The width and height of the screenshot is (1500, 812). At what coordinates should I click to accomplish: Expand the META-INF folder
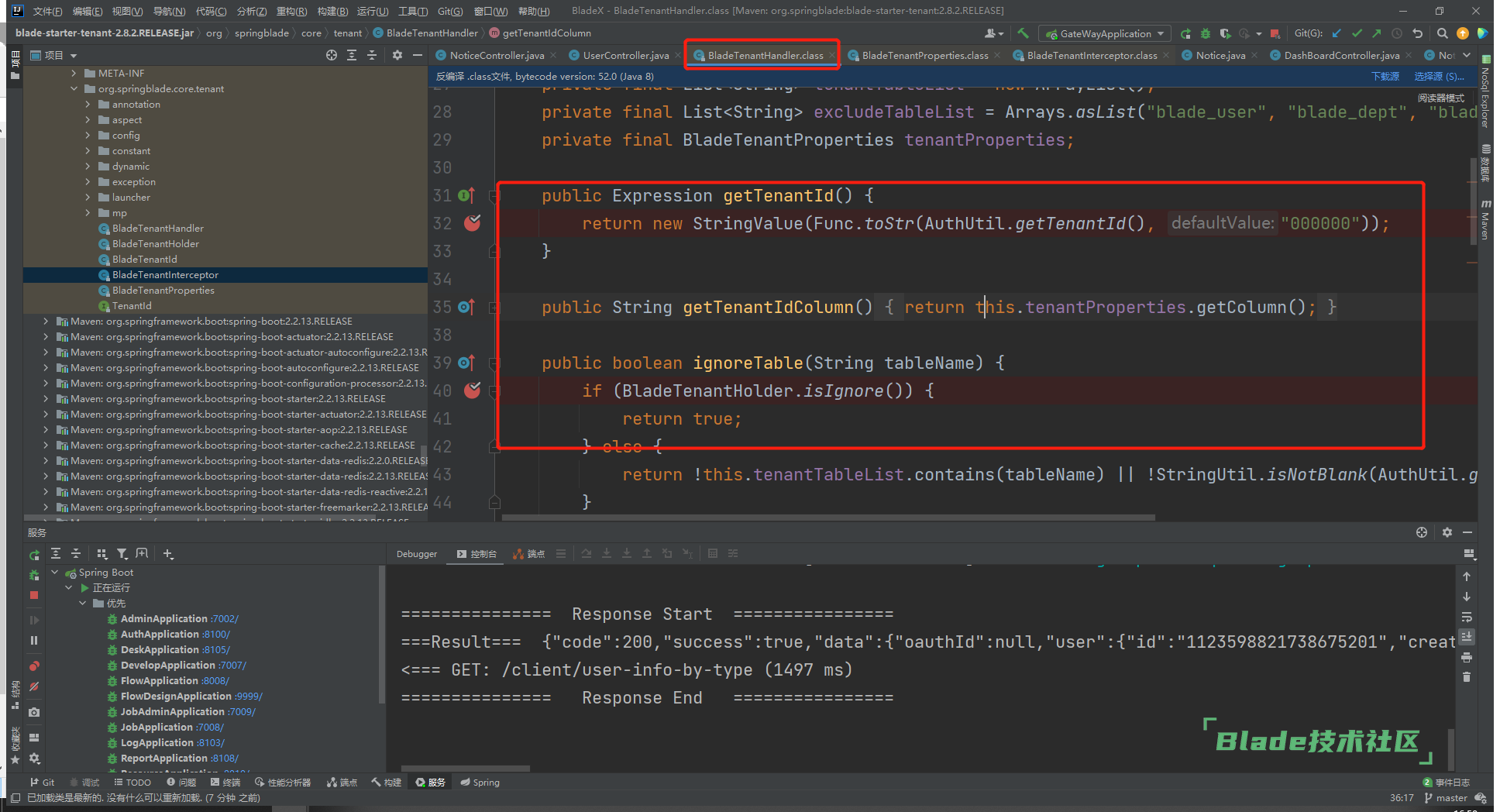(74, 73)
